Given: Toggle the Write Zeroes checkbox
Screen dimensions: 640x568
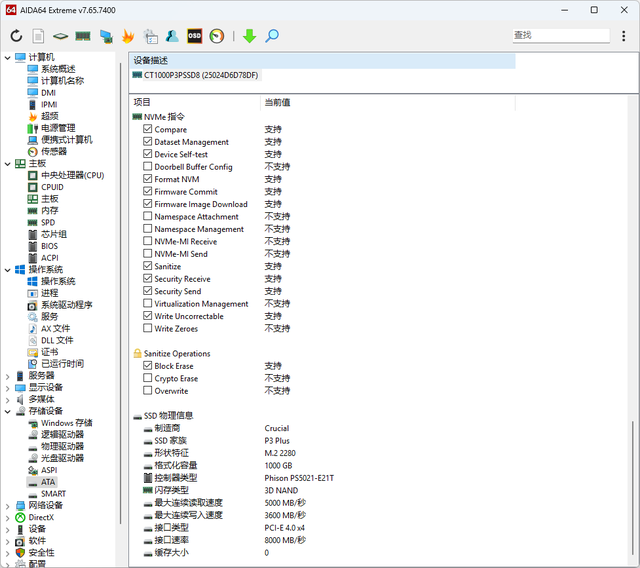Looking at the screenshot, I should point(147,328).
